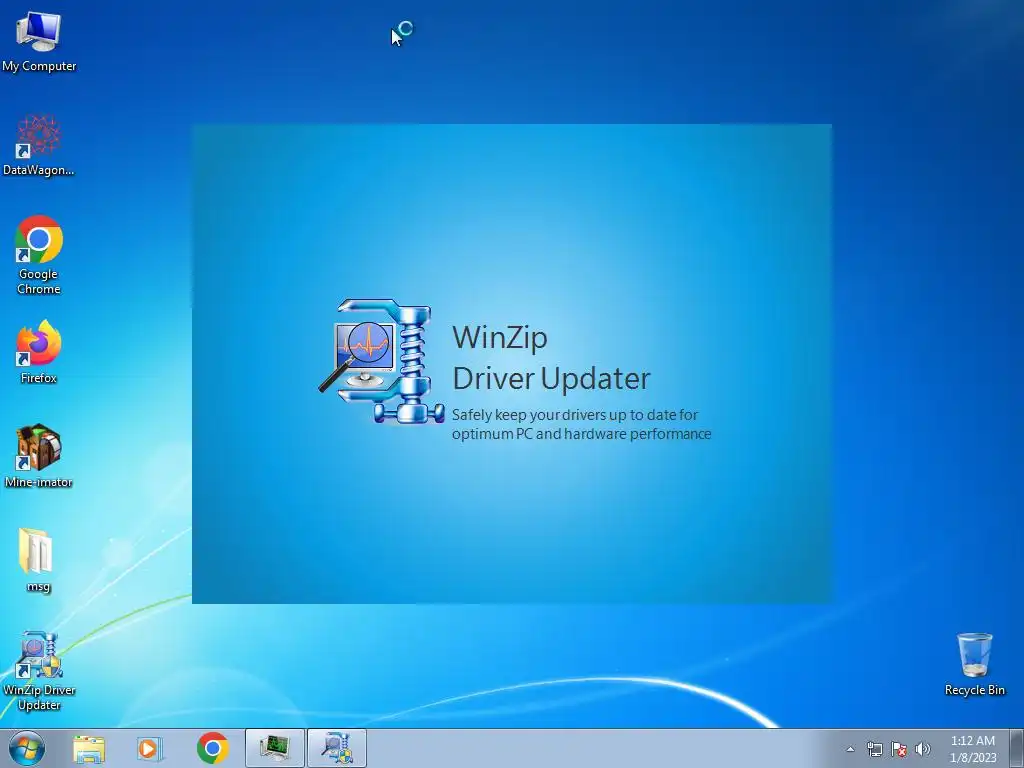Open Windows Explorer from the taskbar
This screenshot has width=1024, height=768.
coord(89,748)
